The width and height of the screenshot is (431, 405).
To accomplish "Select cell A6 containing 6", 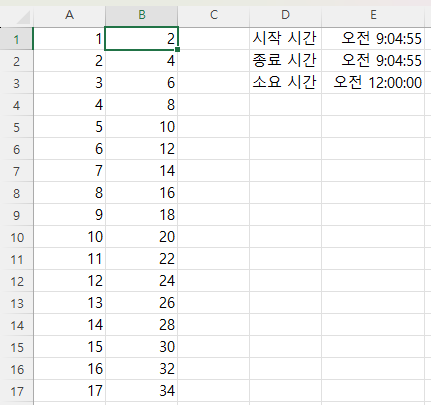I will 69,149.
